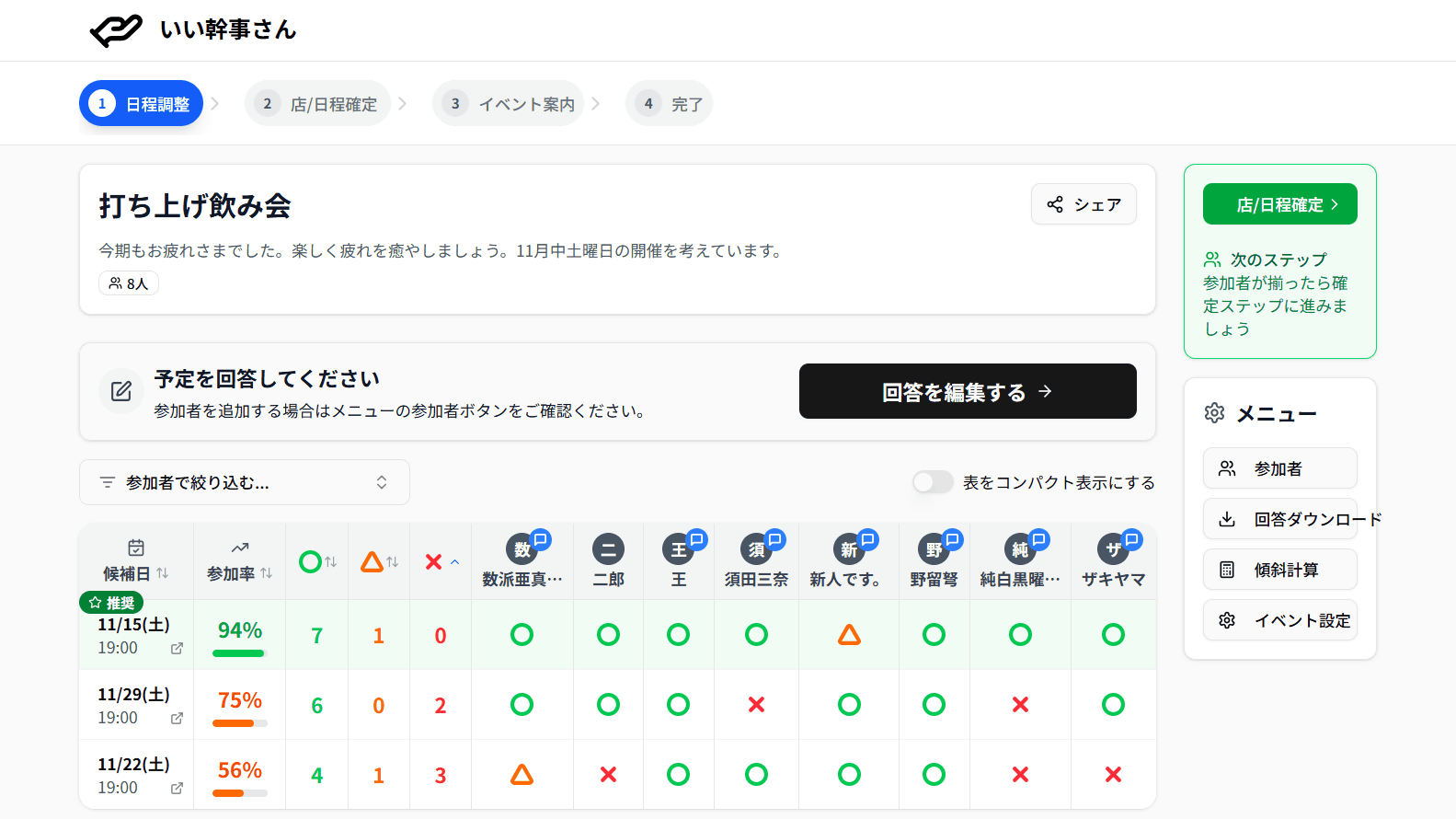1456x819 pixels.
Task: Toggle the compact table display switch
Action: pos(933,482)
